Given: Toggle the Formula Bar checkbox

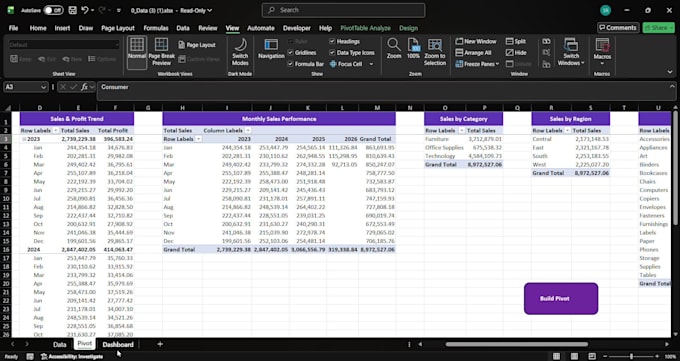Looking at the screenshot, I should pos(291,64).
